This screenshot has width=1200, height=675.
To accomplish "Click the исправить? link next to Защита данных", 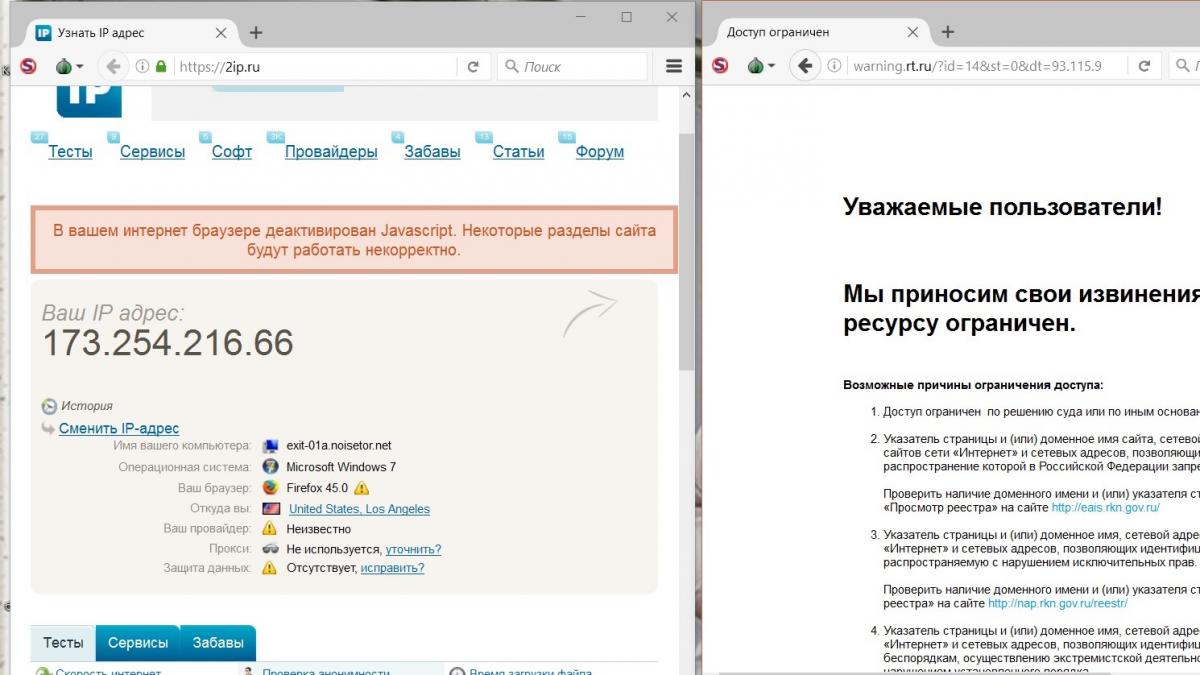I will 392,568.
